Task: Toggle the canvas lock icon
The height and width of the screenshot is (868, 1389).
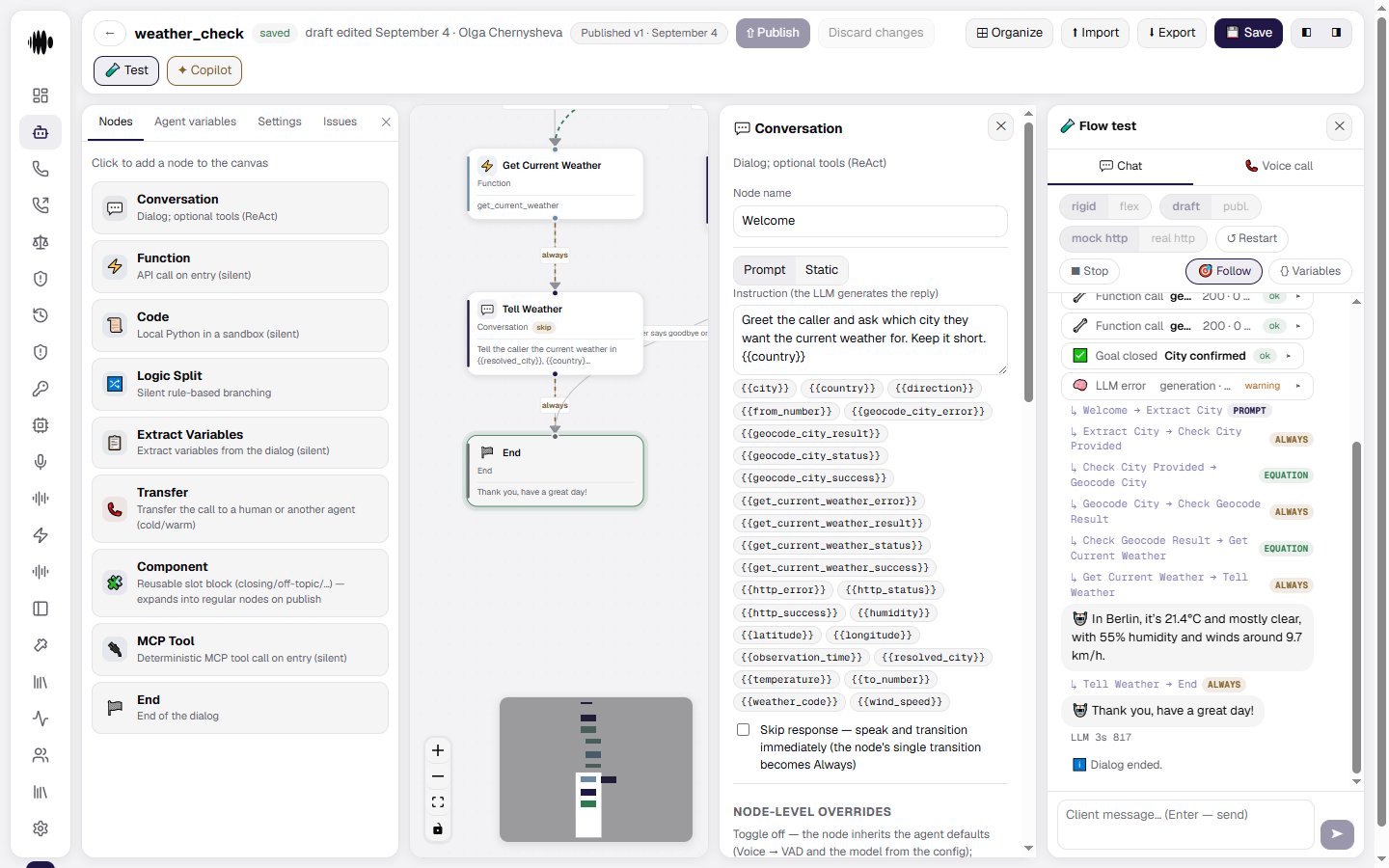Action: pyautogui.click(x=438, y=828)
